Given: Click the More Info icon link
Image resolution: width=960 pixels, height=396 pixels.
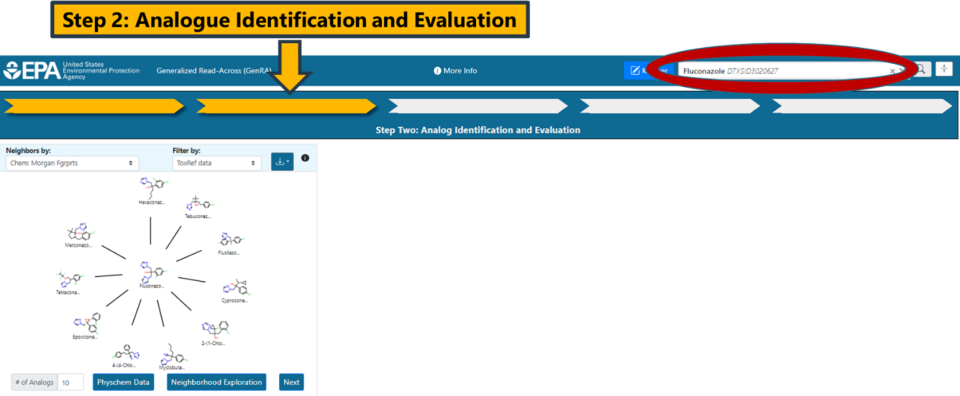Looking at the screenshot, I should [x=455, y=70].
